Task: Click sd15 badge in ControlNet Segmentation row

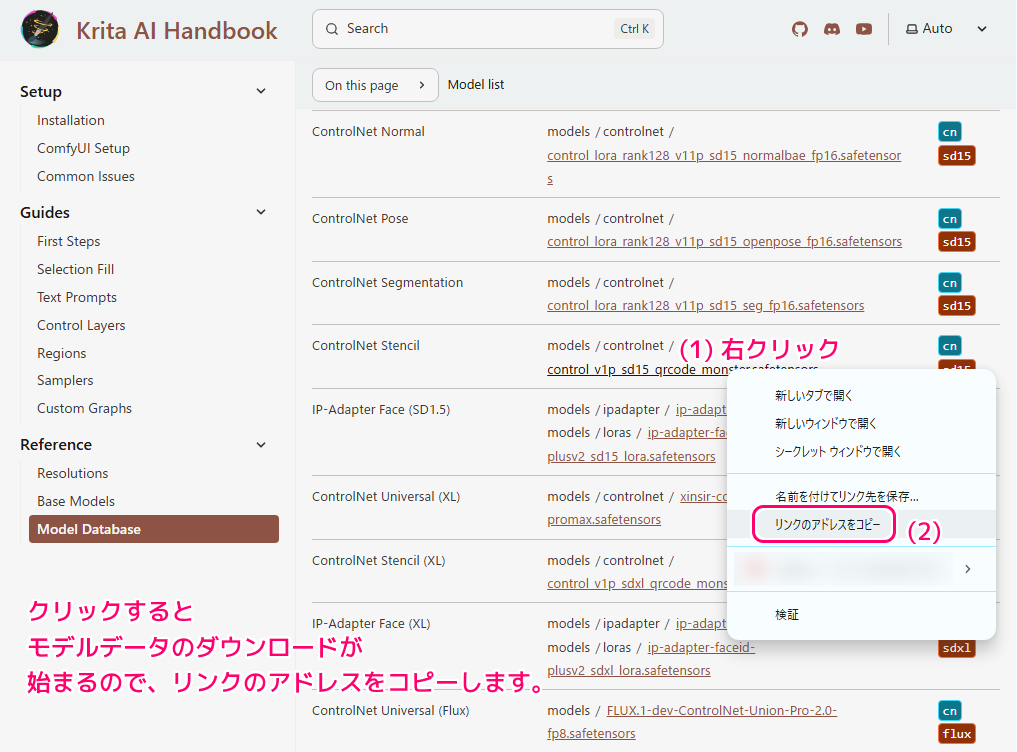Action: pos(957,306)
